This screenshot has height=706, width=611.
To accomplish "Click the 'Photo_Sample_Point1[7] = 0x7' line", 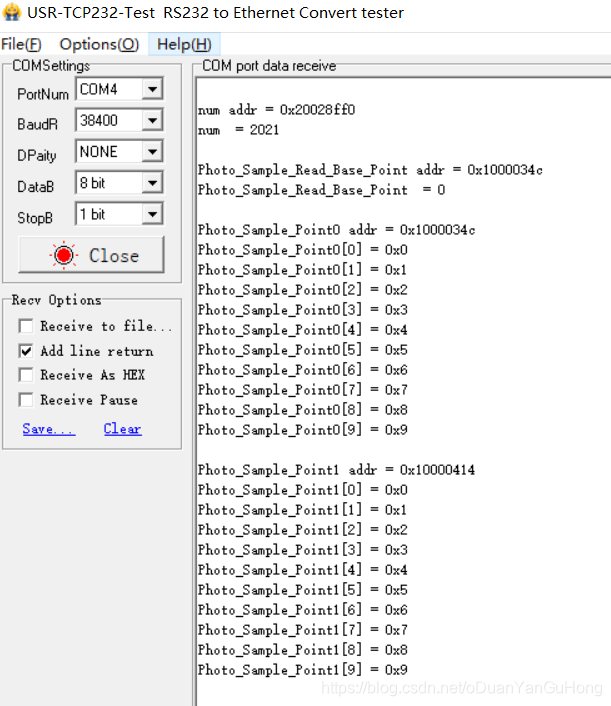I will (x=303, y=630).
